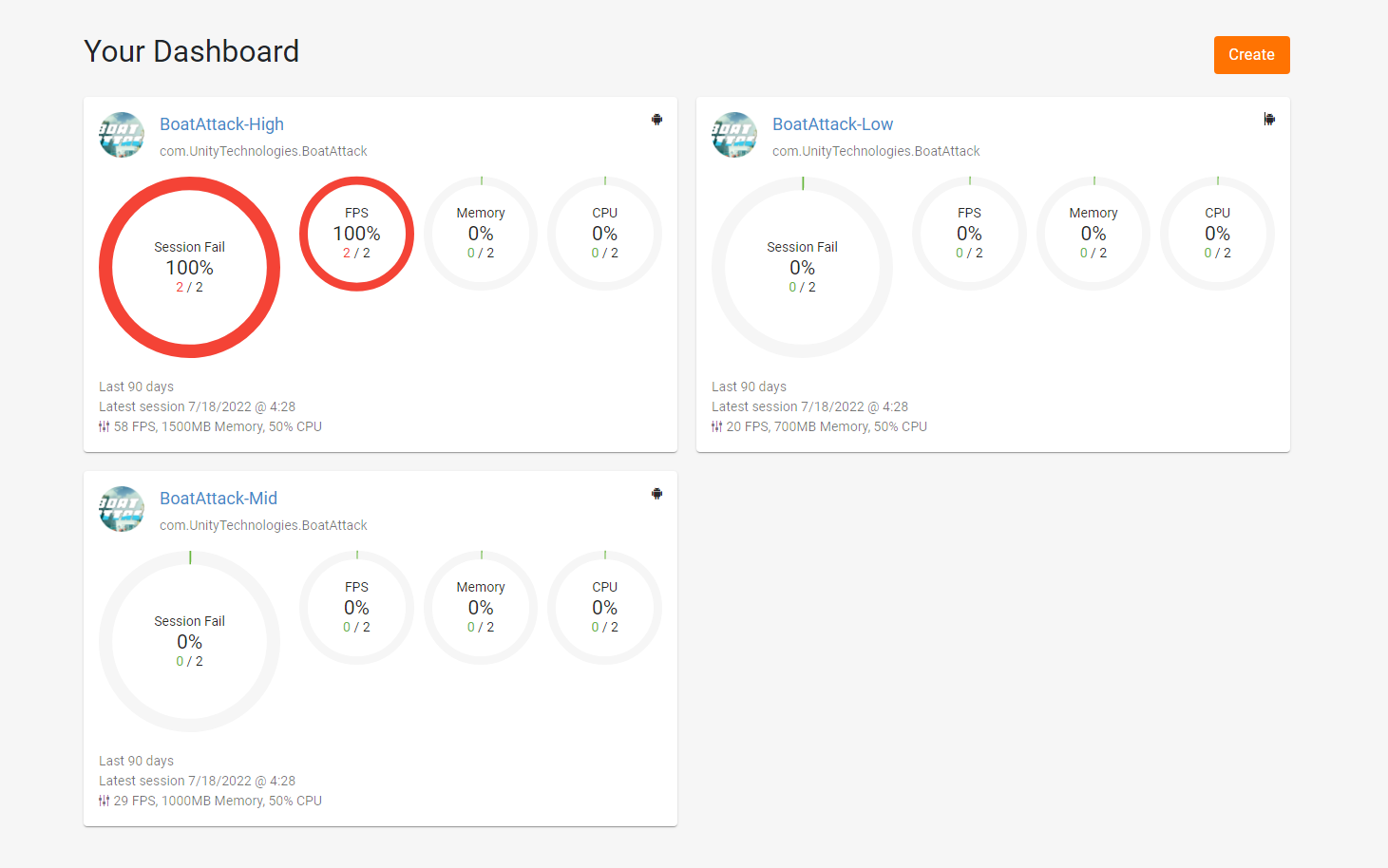Viewport: 1388px width, 868px height.
Task: Click BoatAttack-Low FPS 0% gauge
Action: [x=969, y=234]
